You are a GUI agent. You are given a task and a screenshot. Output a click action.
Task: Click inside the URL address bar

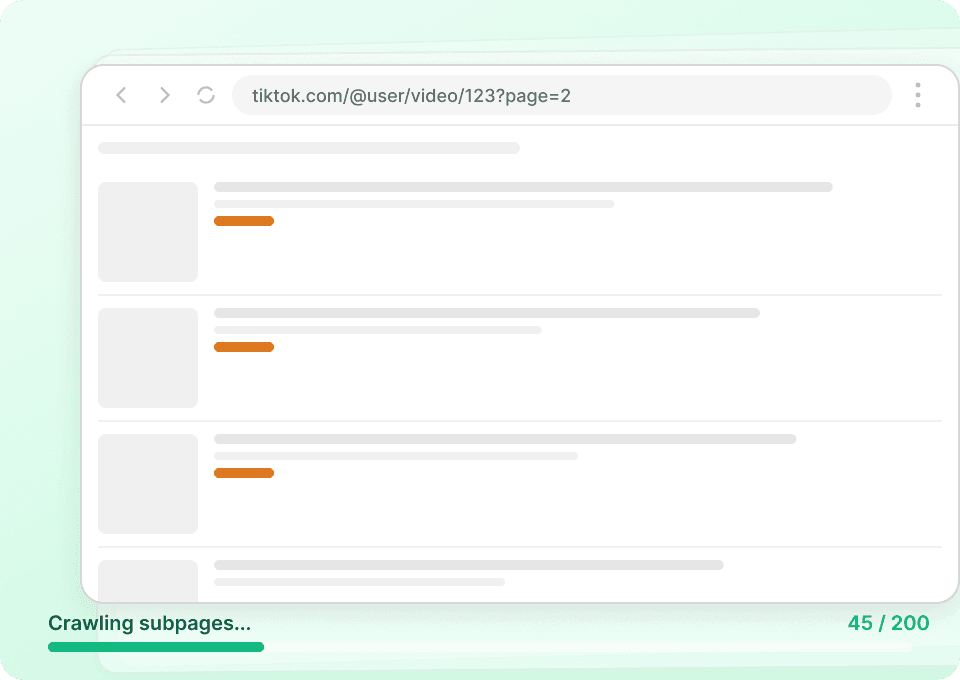point(562,95)
